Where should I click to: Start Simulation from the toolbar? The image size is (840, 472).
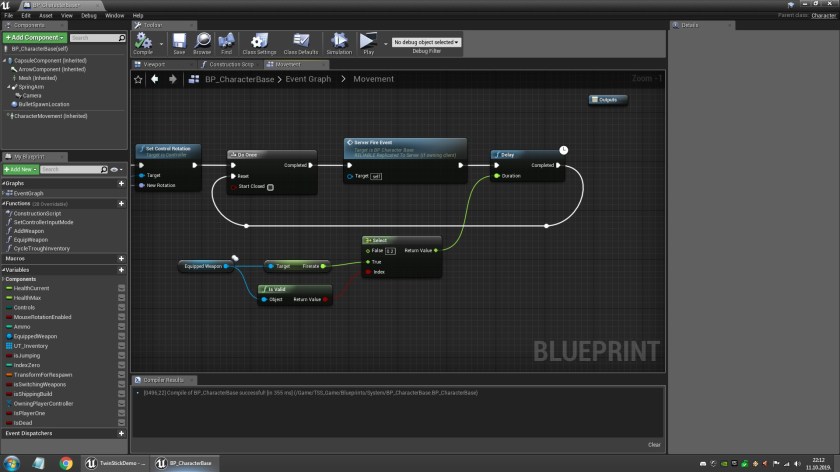(x=339, y=43)
